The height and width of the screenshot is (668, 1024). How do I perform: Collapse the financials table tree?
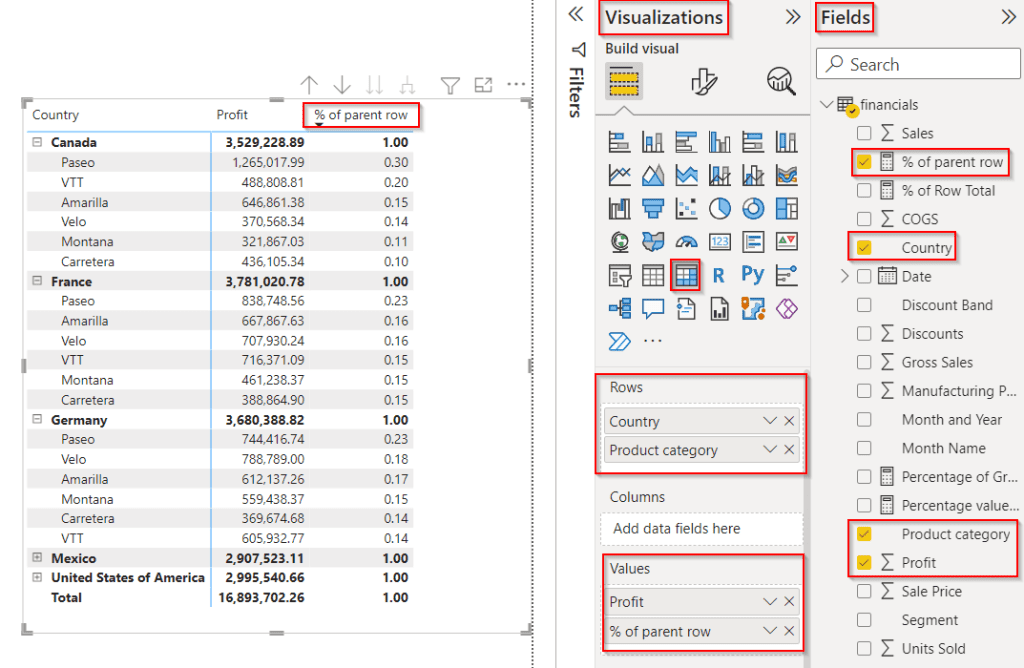827,104
